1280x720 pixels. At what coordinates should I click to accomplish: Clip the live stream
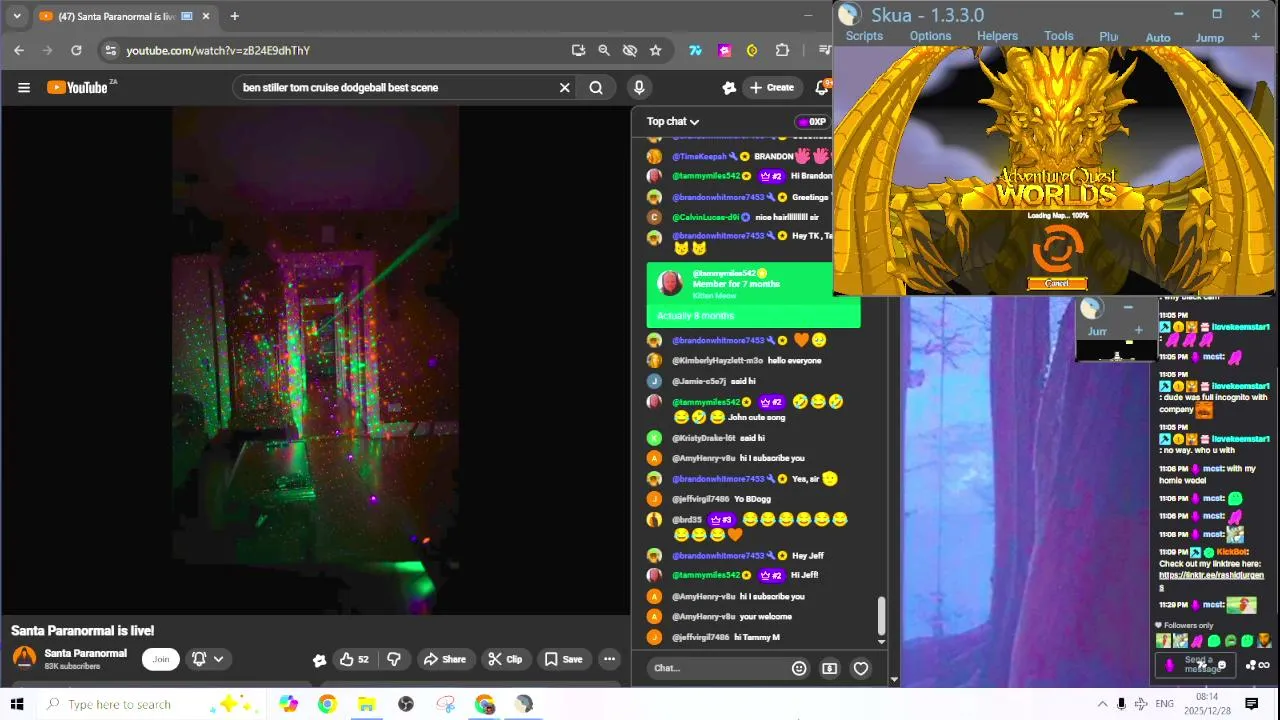[505, 659]
